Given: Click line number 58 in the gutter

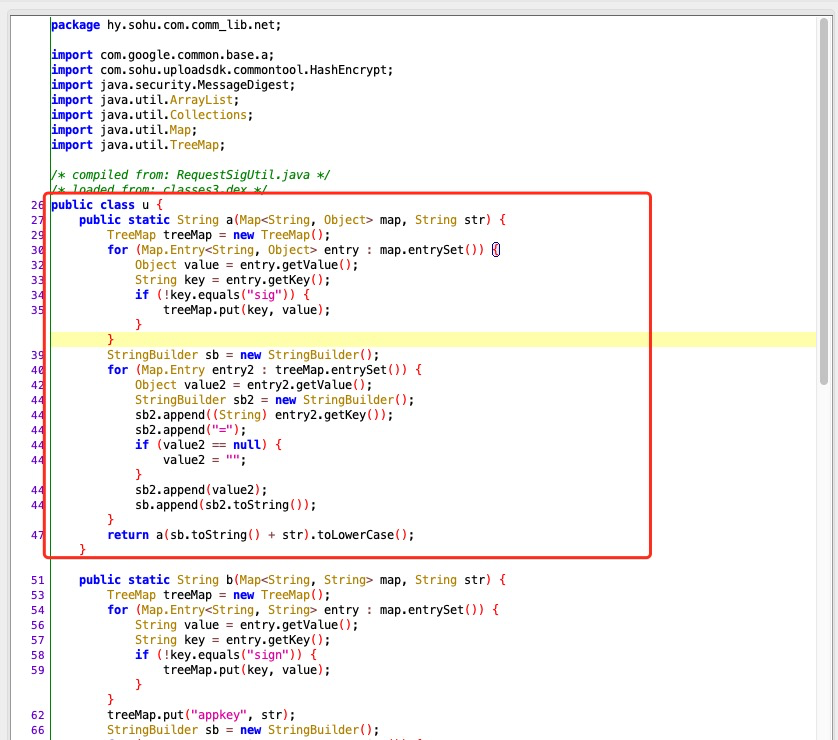Looking at the screenshot, I should (37, 655).
